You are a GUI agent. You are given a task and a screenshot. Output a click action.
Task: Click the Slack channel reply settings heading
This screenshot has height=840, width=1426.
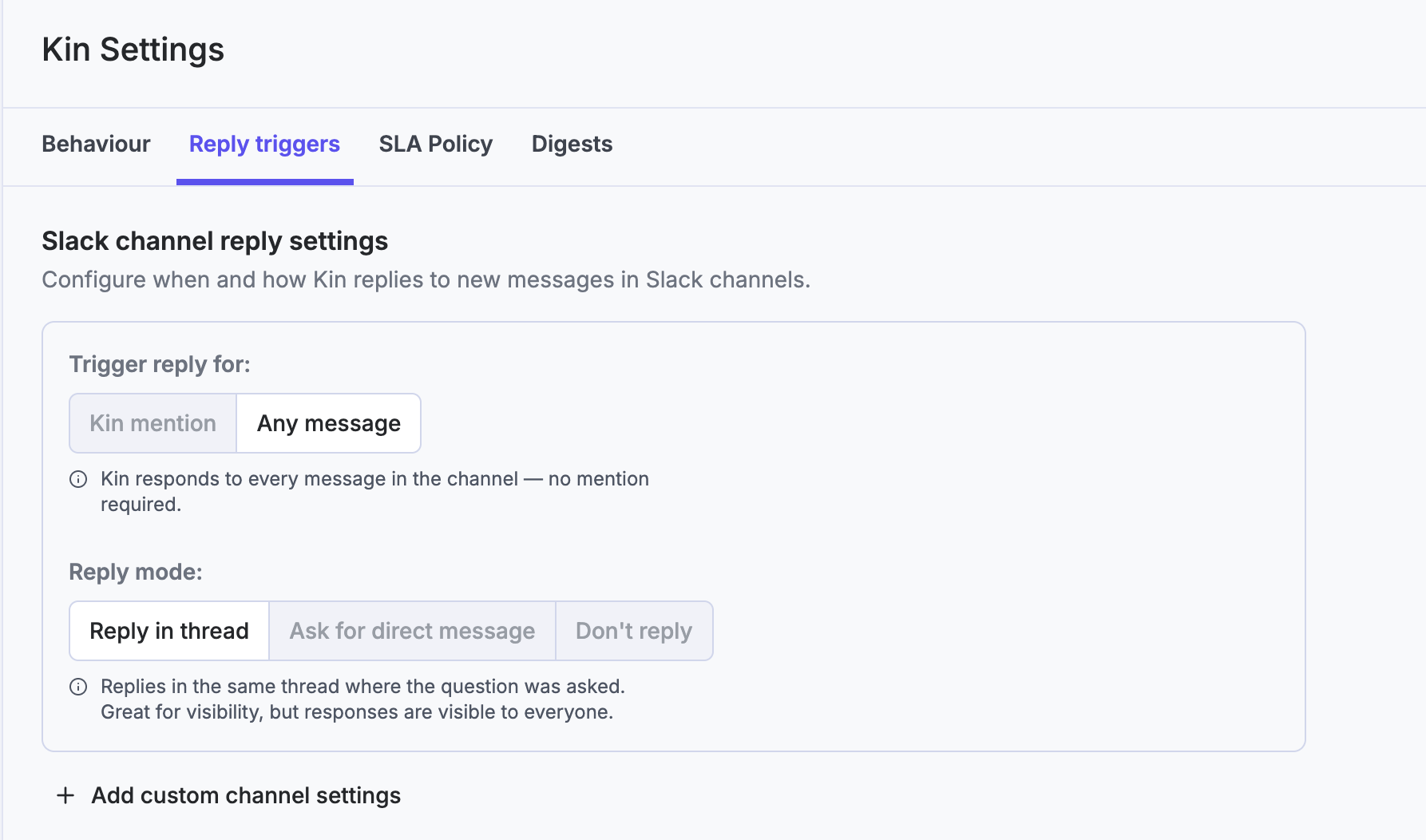pyautogui.click(x=215, y=241)
